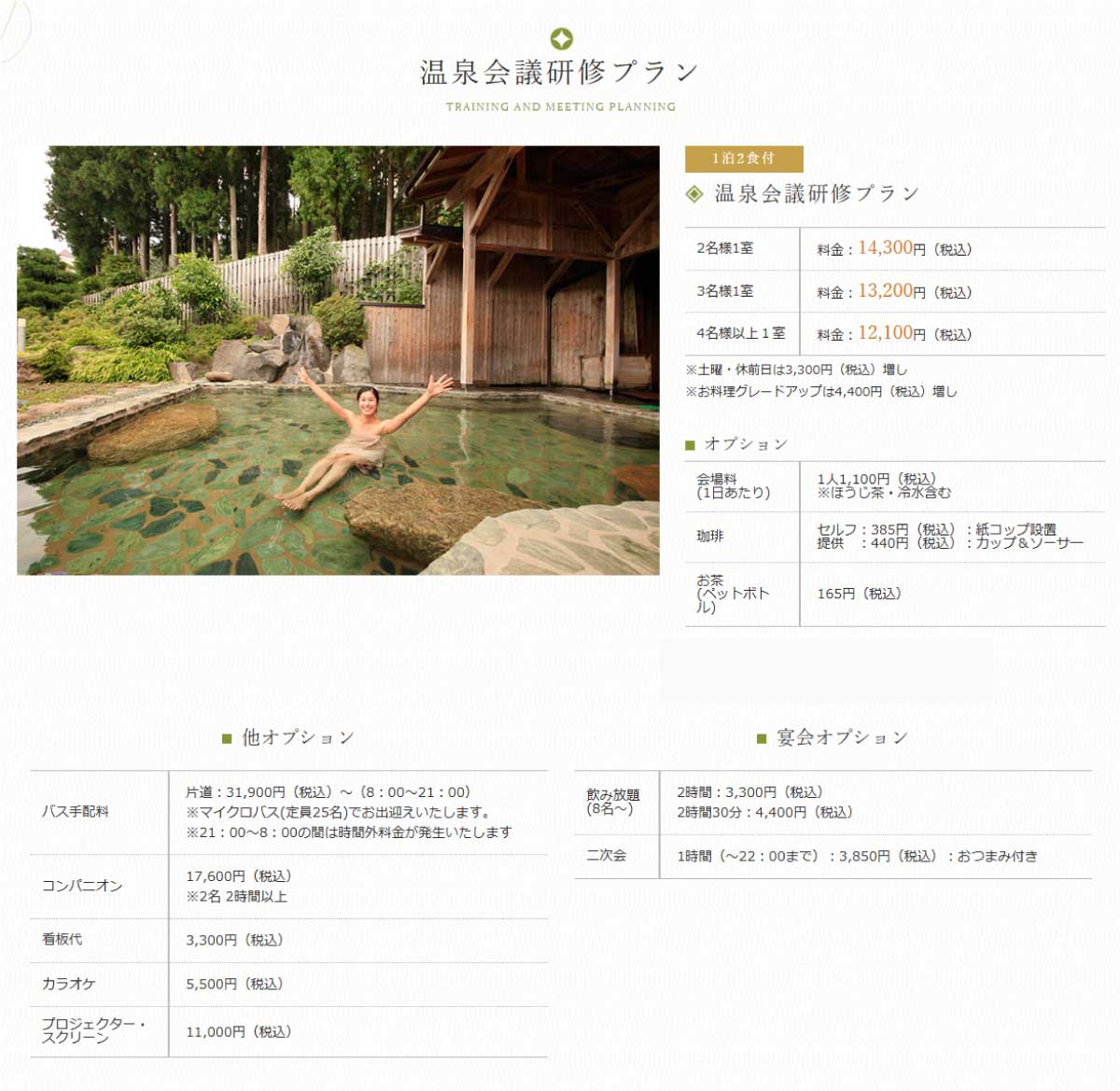Click the 看板代 row label
The width and height of the screenshot is (1120, 1091).
click(x=62, y=940)
